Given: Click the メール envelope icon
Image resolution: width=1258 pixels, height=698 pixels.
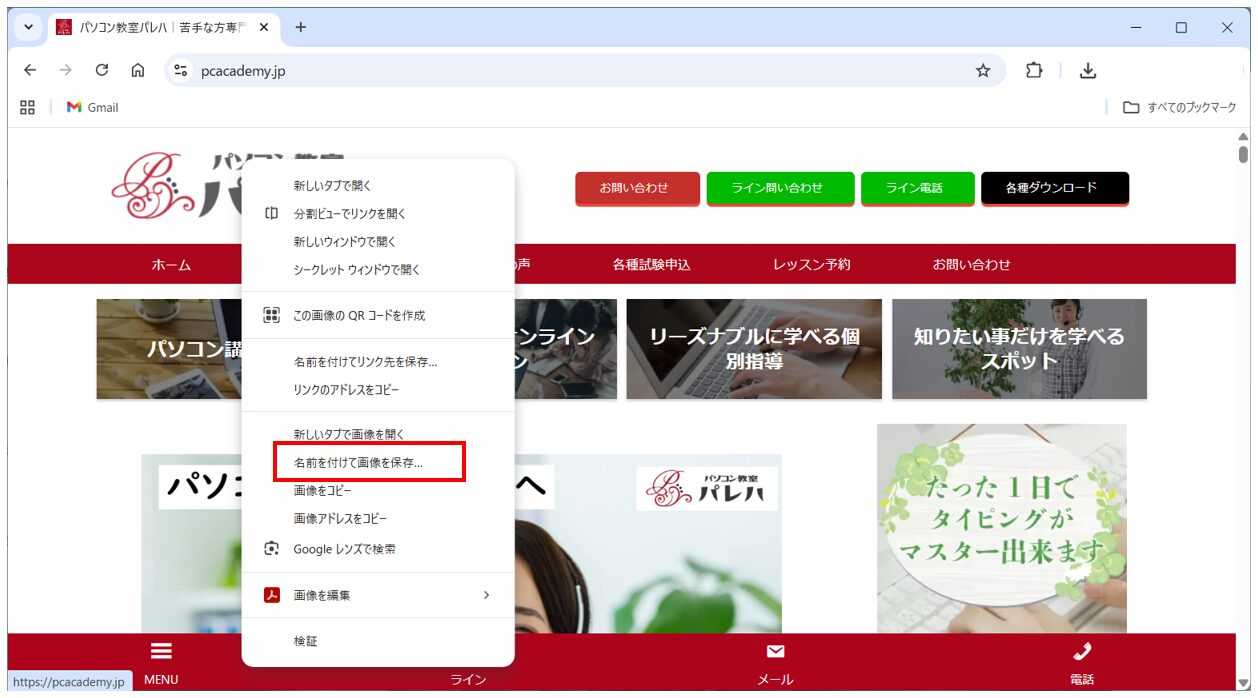Looking at the screenshot, I should (x=776, y=650).
